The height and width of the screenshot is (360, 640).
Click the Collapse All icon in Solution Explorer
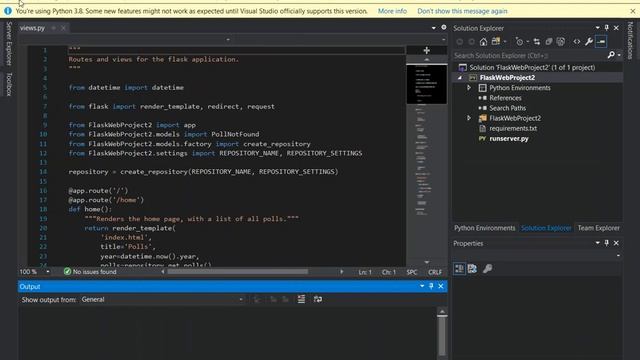tap(549, 42)
